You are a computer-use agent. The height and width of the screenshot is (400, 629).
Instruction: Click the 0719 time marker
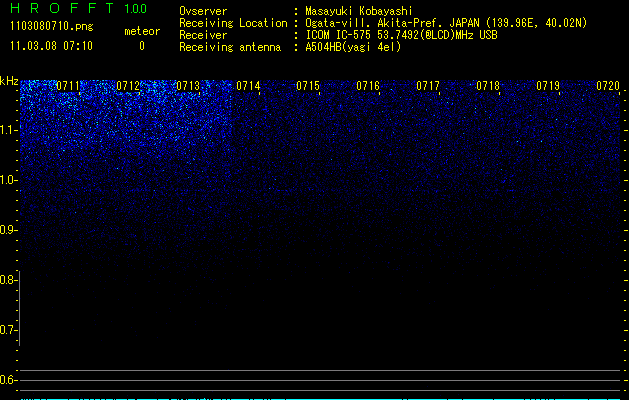548,86
